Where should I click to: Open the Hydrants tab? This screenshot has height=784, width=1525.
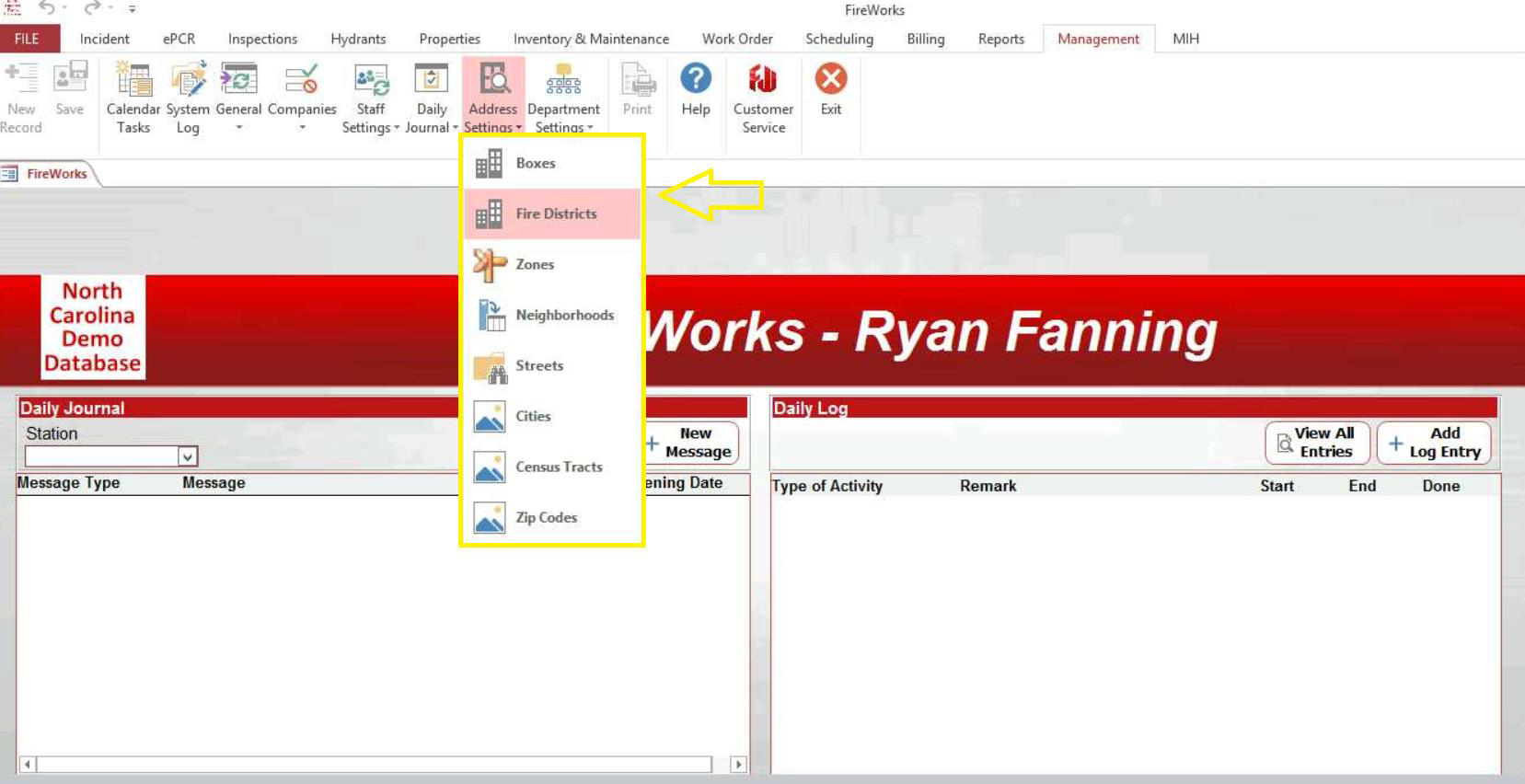point(358,39)
